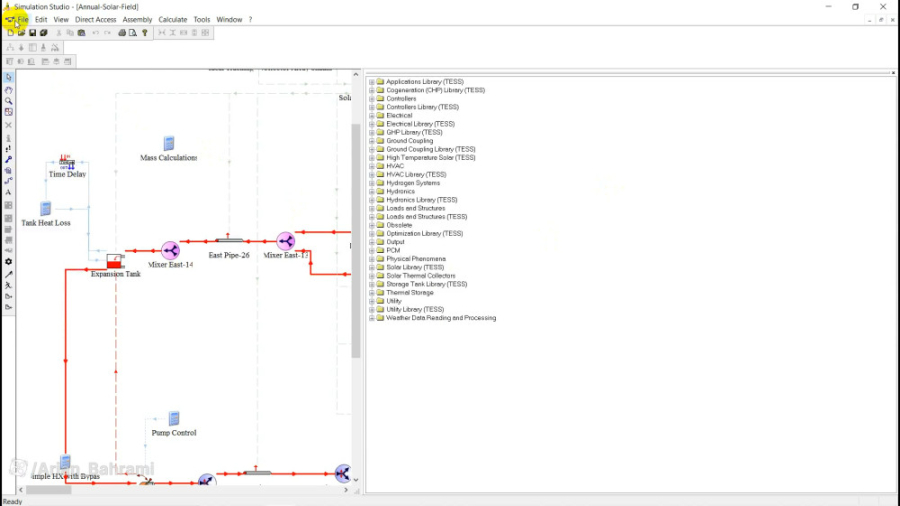Expand the Controllers tree node
900x506 pixels.
(372, 99)
